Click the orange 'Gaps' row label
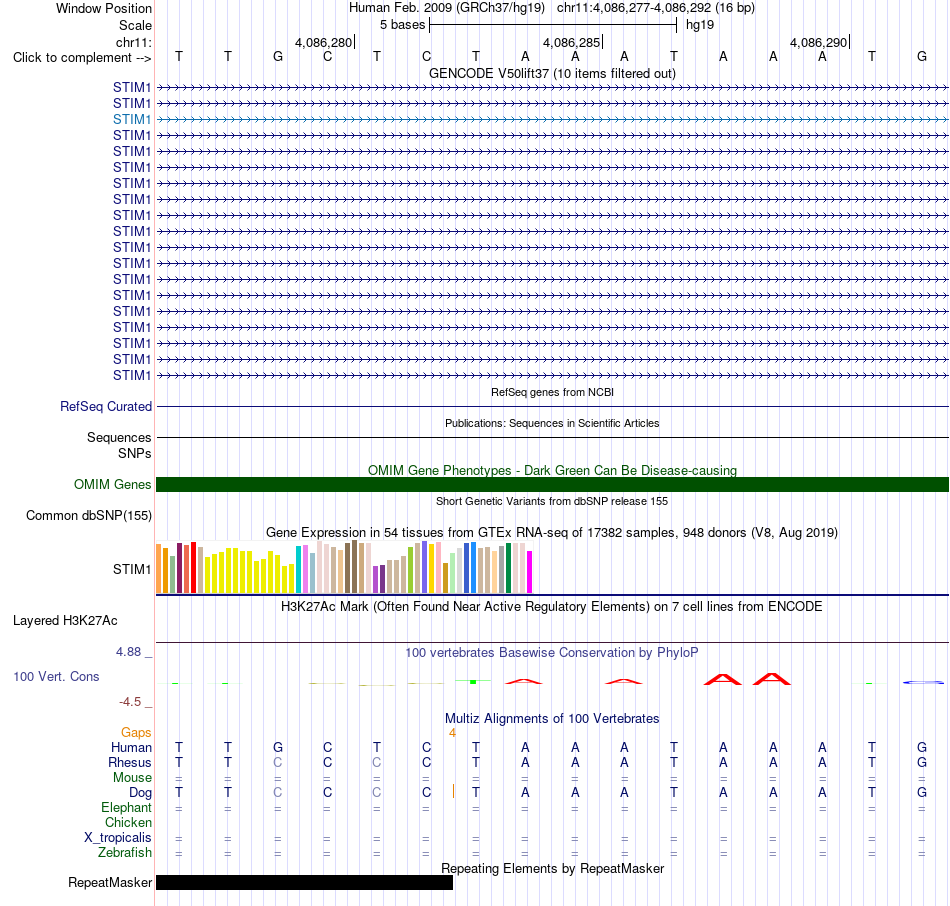This screenshot has width=950, height=906. [x=136, y=733]
